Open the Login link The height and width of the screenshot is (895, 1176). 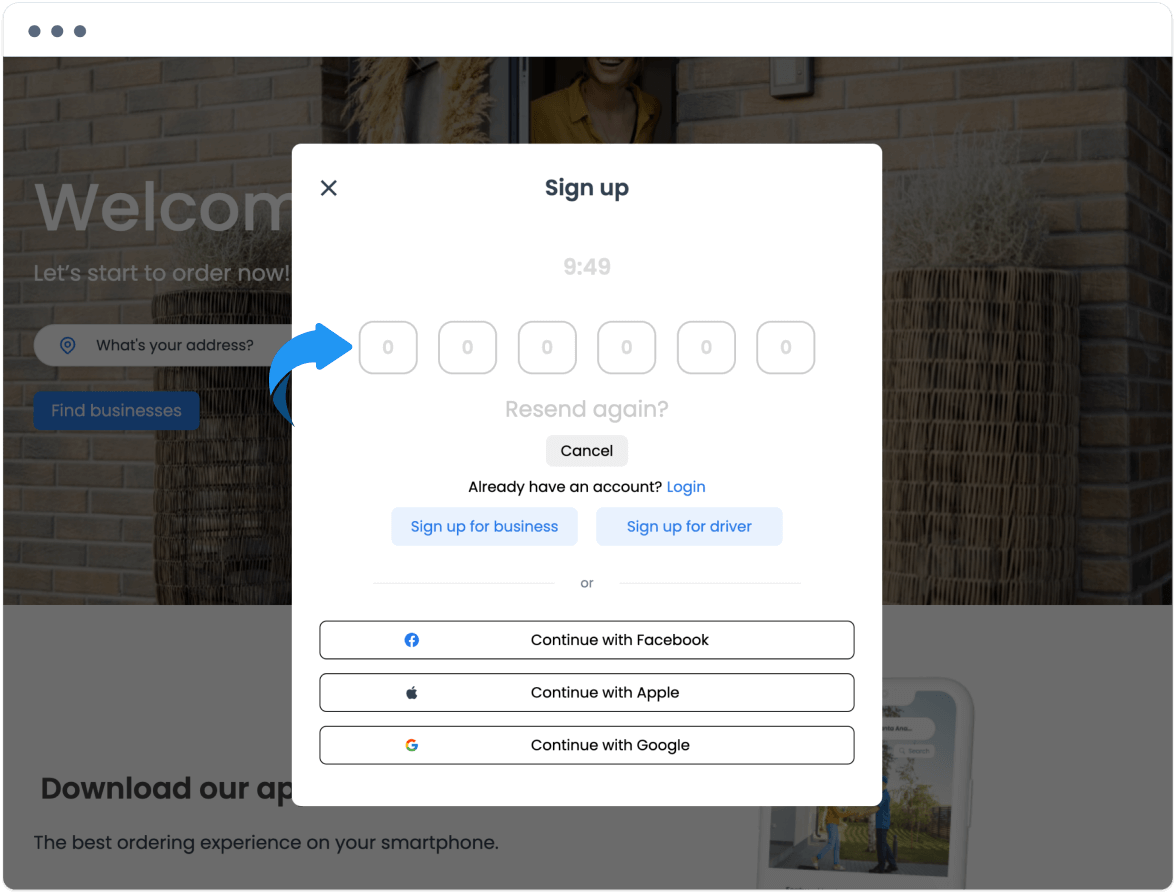(686, 487)
